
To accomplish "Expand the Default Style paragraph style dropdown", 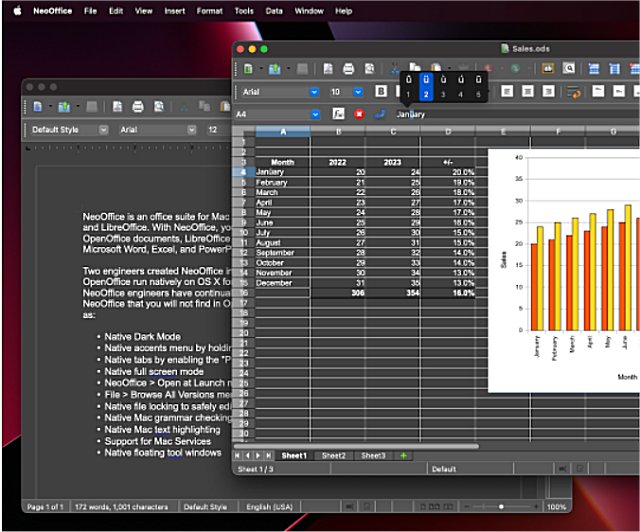I will pos(103,130).
